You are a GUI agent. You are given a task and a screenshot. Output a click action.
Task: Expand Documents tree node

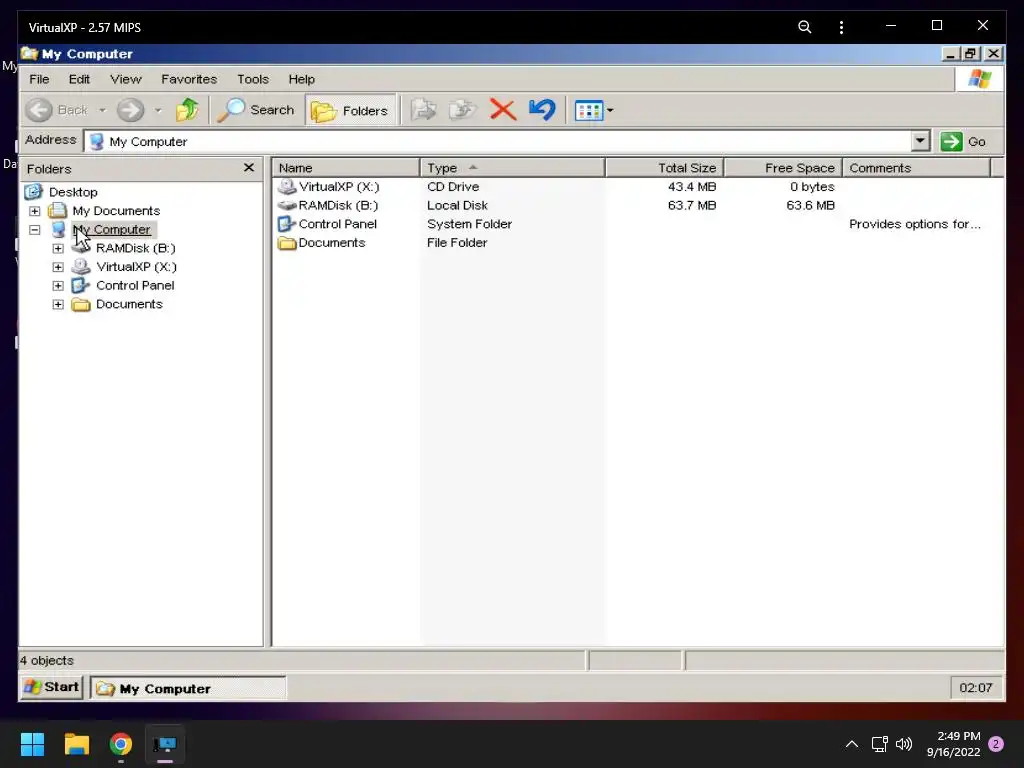[58, 304]
